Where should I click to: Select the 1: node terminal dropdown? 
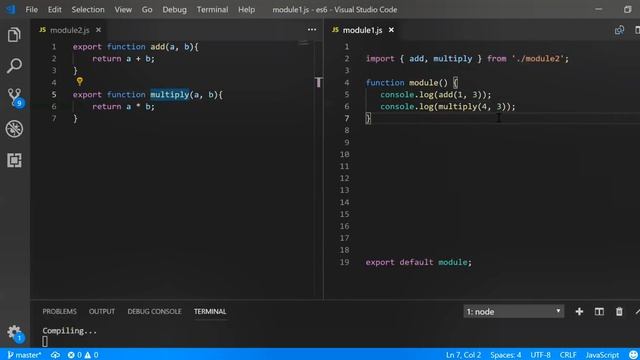[513, 311]
